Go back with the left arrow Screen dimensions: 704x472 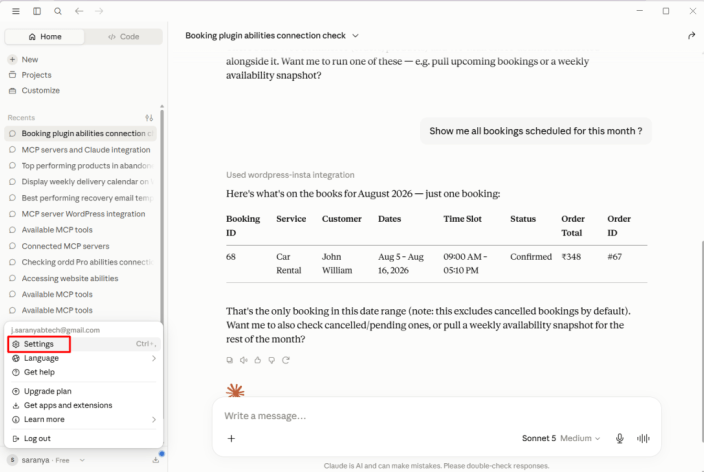(x=79, y=11)
